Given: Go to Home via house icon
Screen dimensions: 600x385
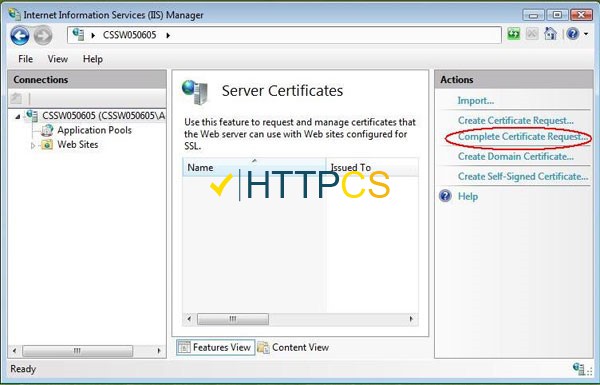Looking at the screenshot, I should click(x=550, y=34).
